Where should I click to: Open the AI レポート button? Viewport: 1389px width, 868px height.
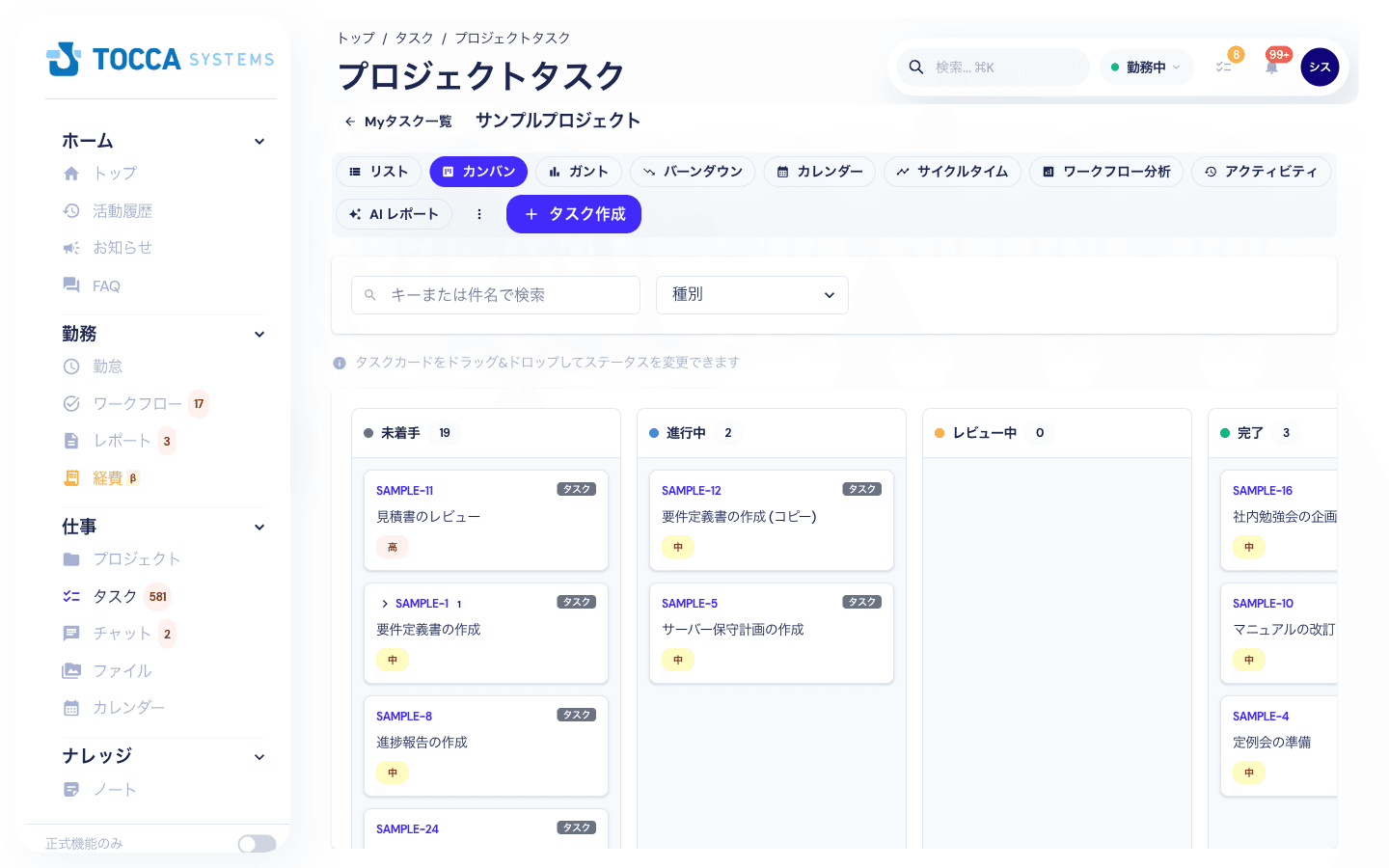pos(395,214)
